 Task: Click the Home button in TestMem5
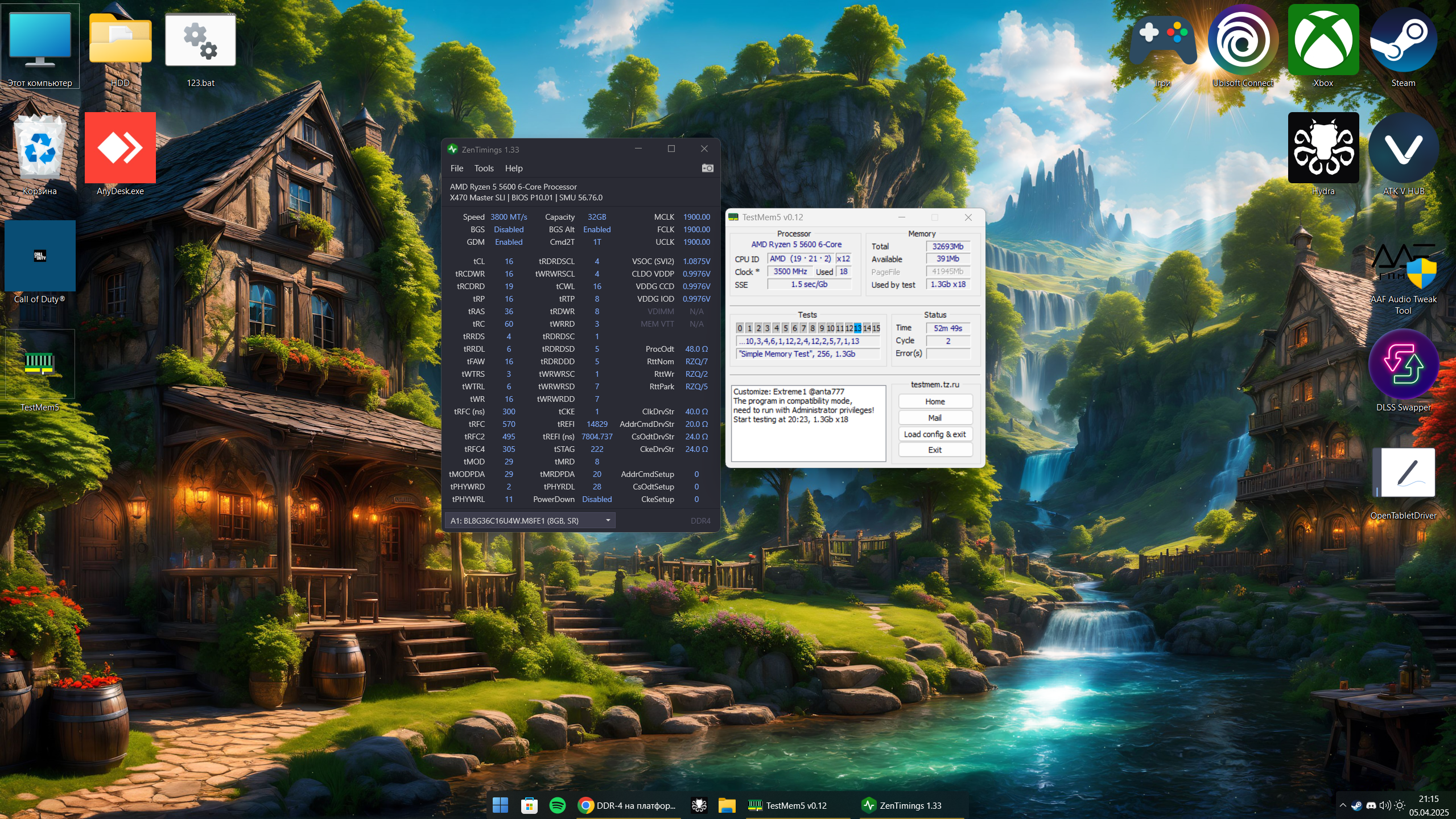(x=934, y=401)
